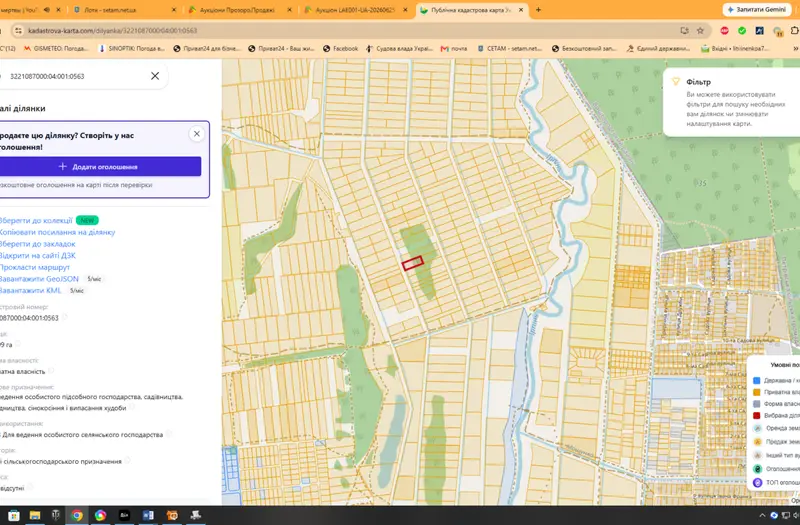This screenshot has width=800, height=525.
Task: Click the blue Державна legend swatch
Action: [x=757, y=381]
